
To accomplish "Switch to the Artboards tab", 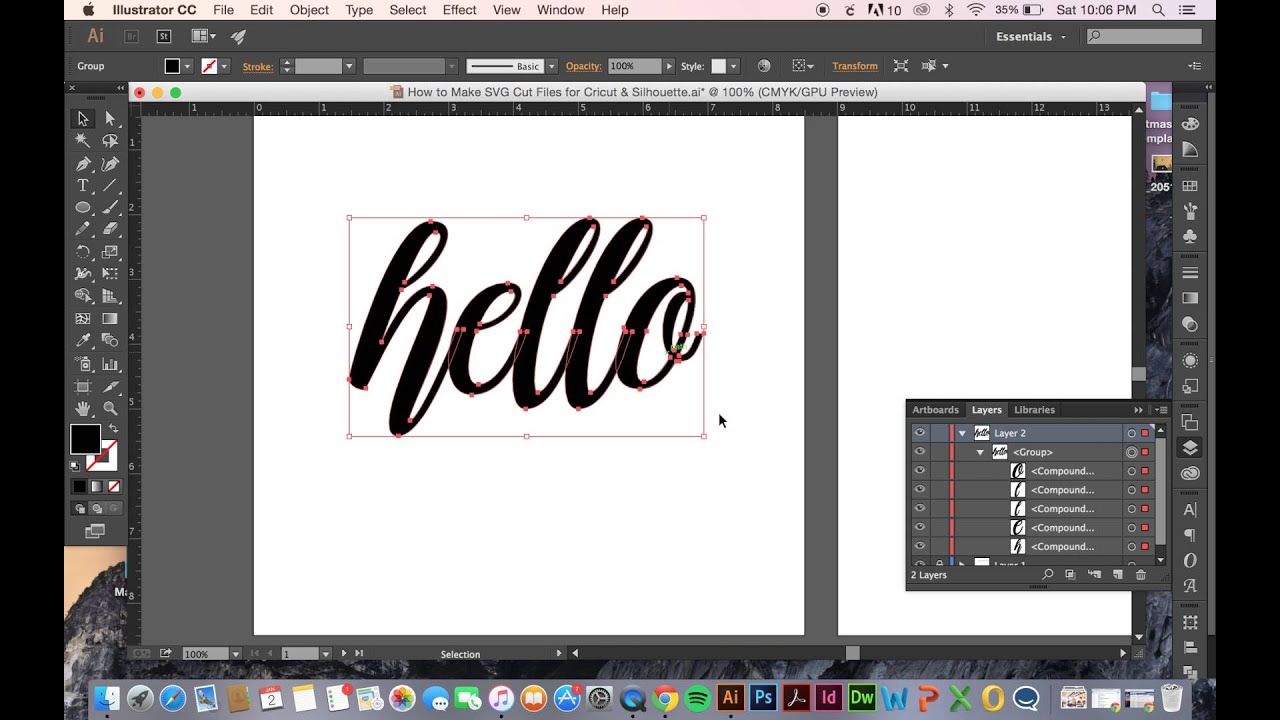I will pos(935,410).
